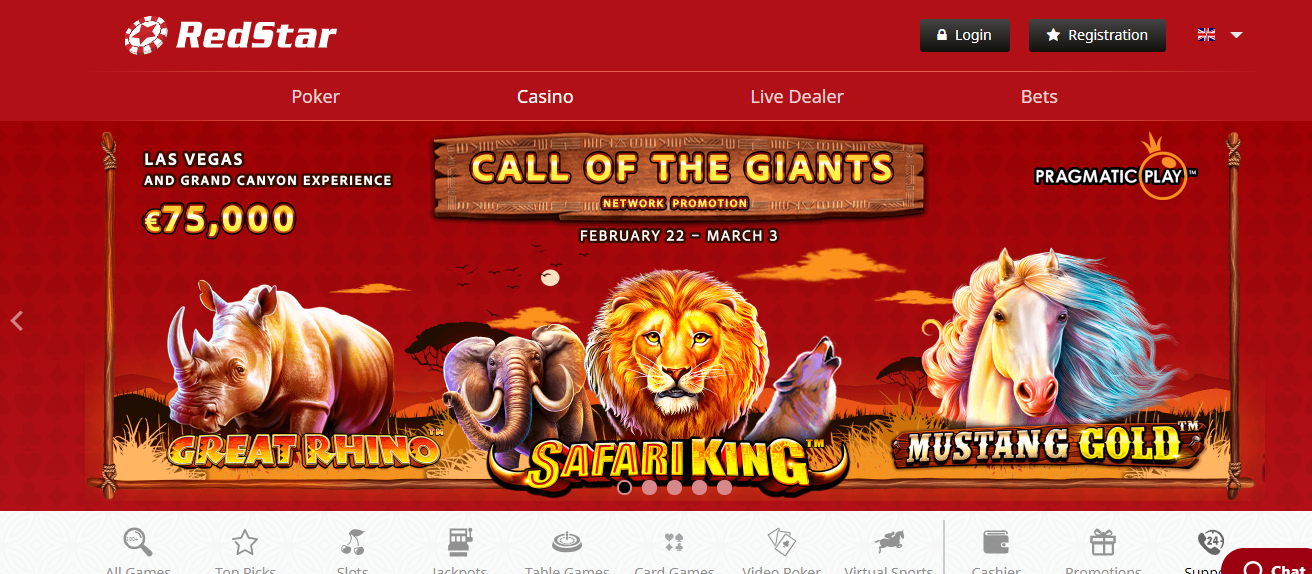Open the Virtual Sports horse icon
The width and height of the screenshot is (1312, 574).
889,542
